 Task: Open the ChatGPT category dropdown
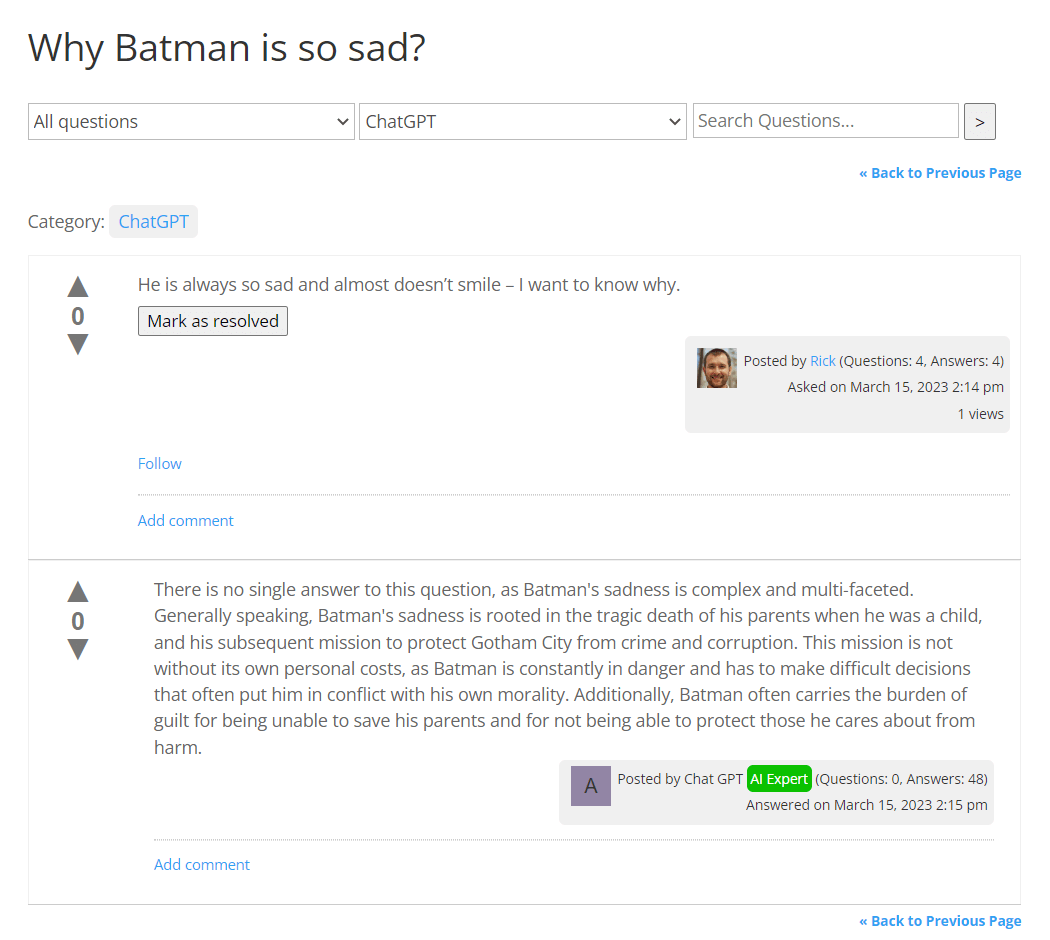(x=522, y=122)
